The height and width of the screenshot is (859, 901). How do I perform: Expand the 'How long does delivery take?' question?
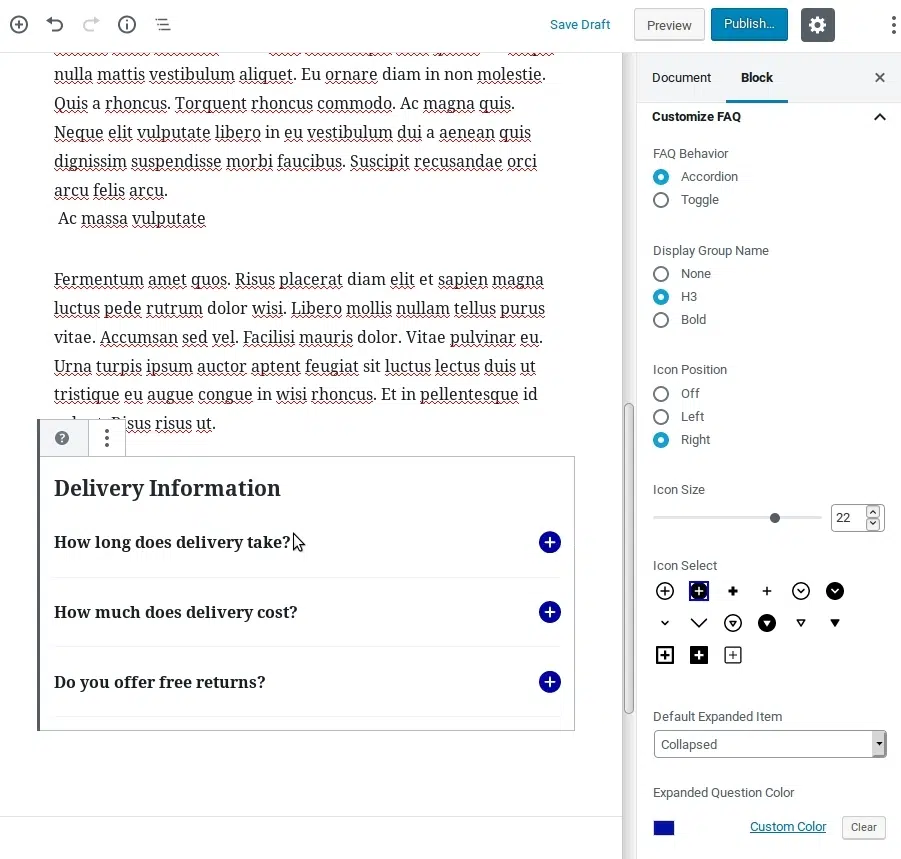(x=549, y=542)
